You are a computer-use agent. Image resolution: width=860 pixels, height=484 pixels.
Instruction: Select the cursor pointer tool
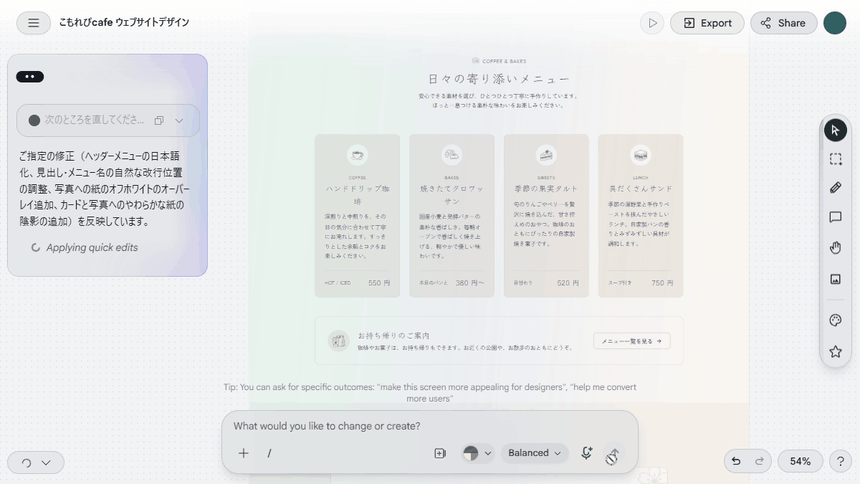835,131
